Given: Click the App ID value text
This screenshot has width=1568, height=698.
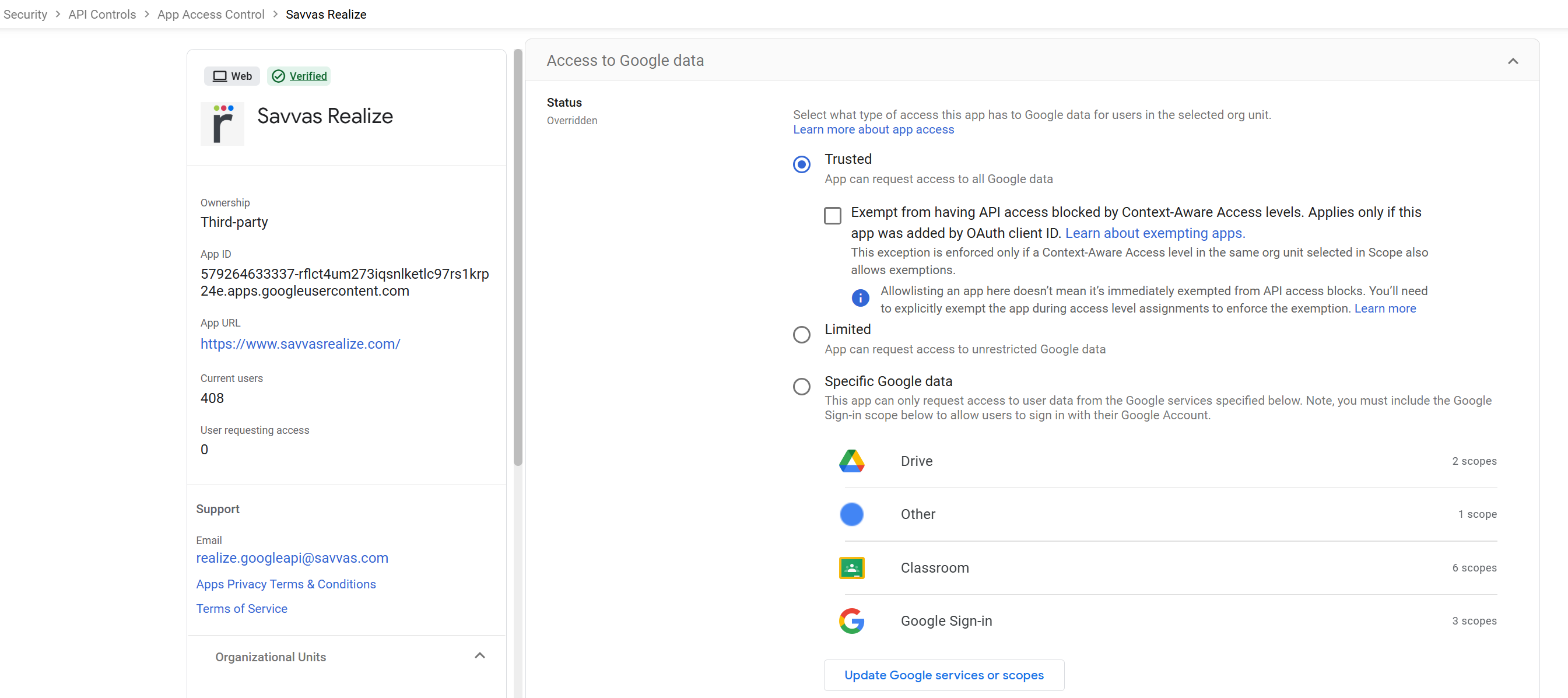Looking at the screenshot, I should click(345, 282).
